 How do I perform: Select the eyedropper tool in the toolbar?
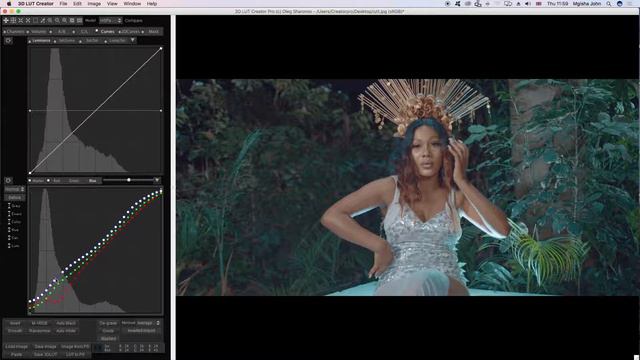click(42, 20)
